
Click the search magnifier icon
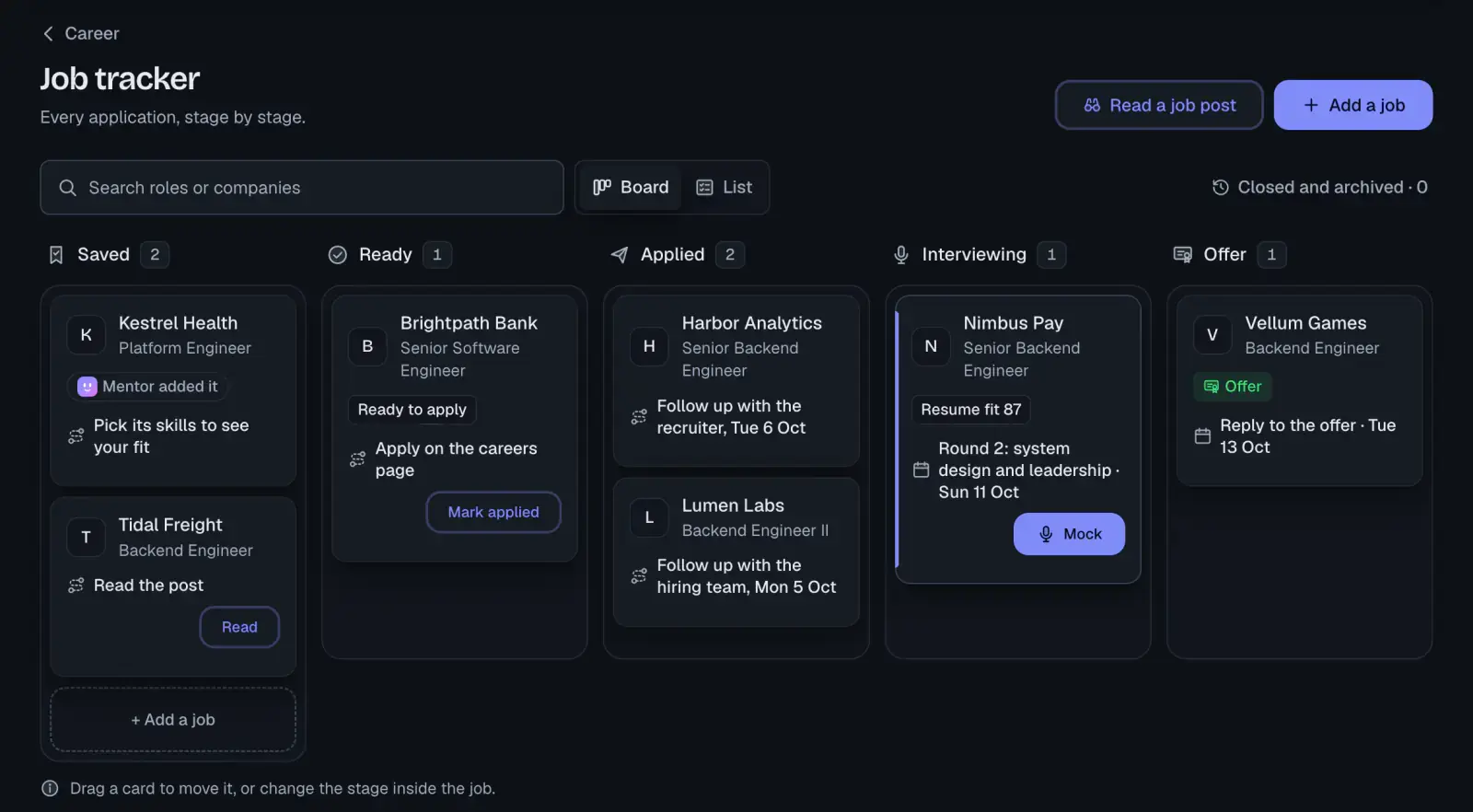(67, 188)
